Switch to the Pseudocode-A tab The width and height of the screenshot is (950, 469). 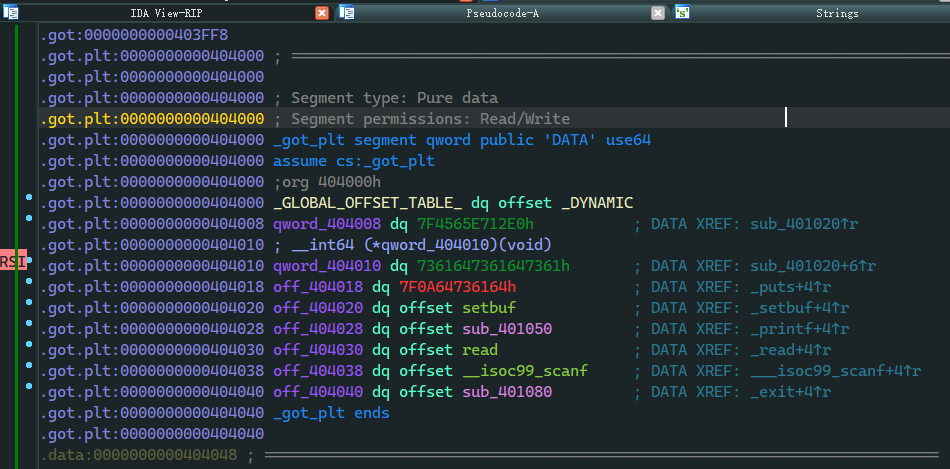click(502, 13)
